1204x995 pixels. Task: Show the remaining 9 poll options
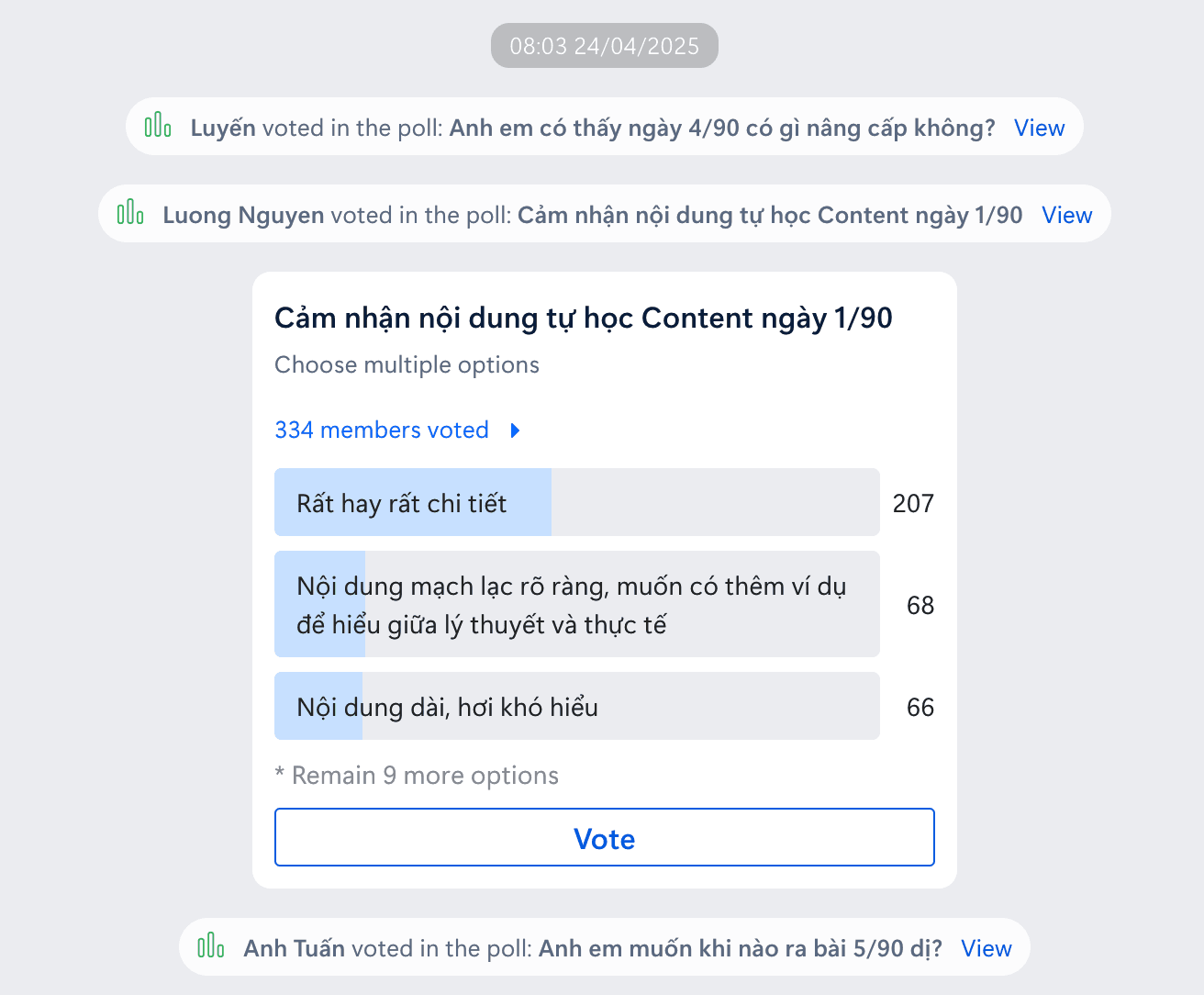pos(417,777)
